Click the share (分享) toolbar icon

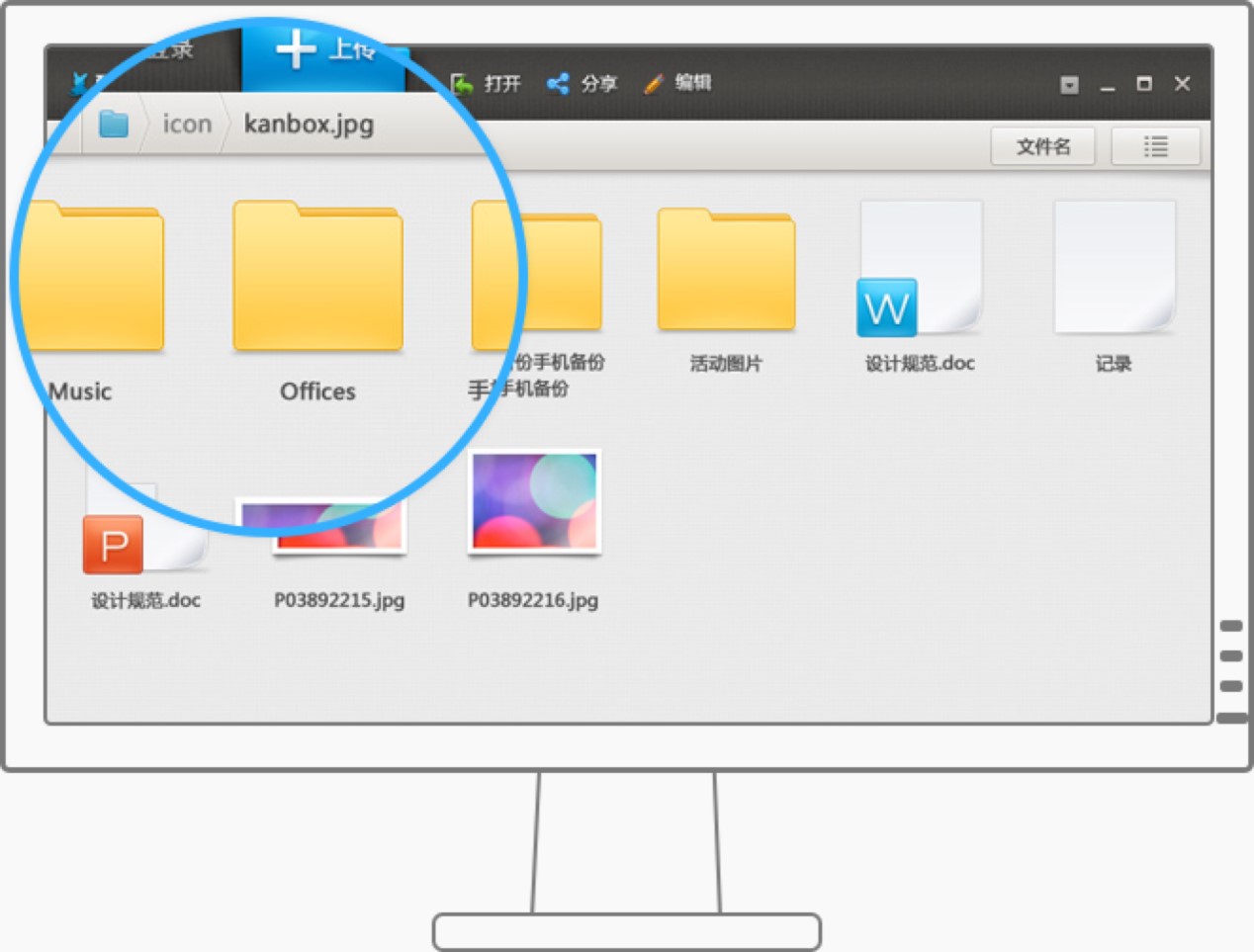558,84
